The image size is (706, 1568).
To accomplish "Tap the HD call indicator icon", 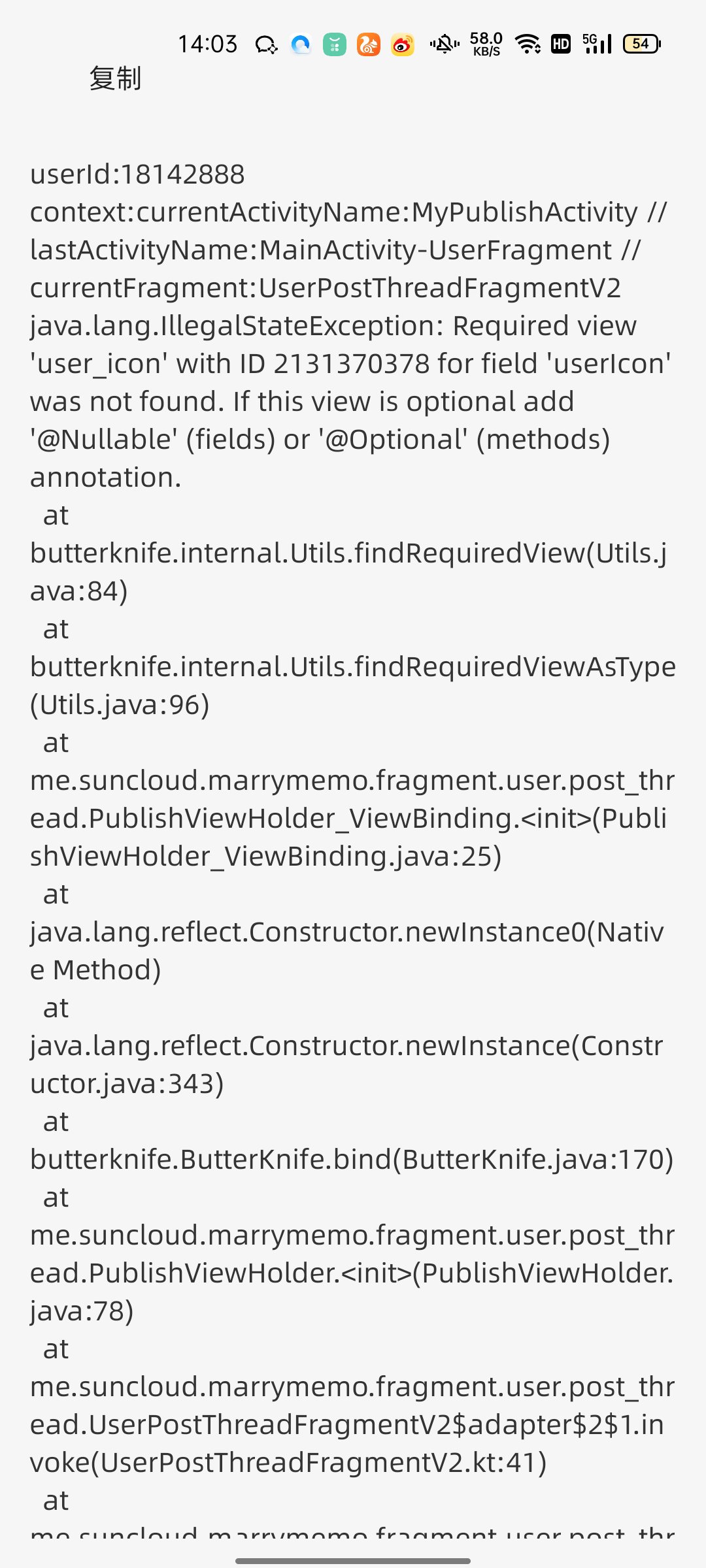I will 561,44.
